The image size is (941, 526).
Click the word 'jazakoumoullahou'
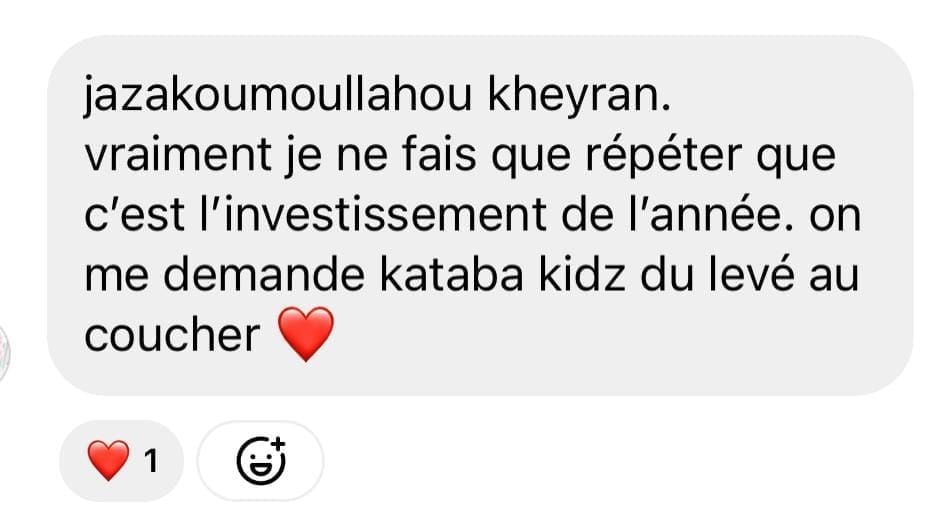[278, 96]
